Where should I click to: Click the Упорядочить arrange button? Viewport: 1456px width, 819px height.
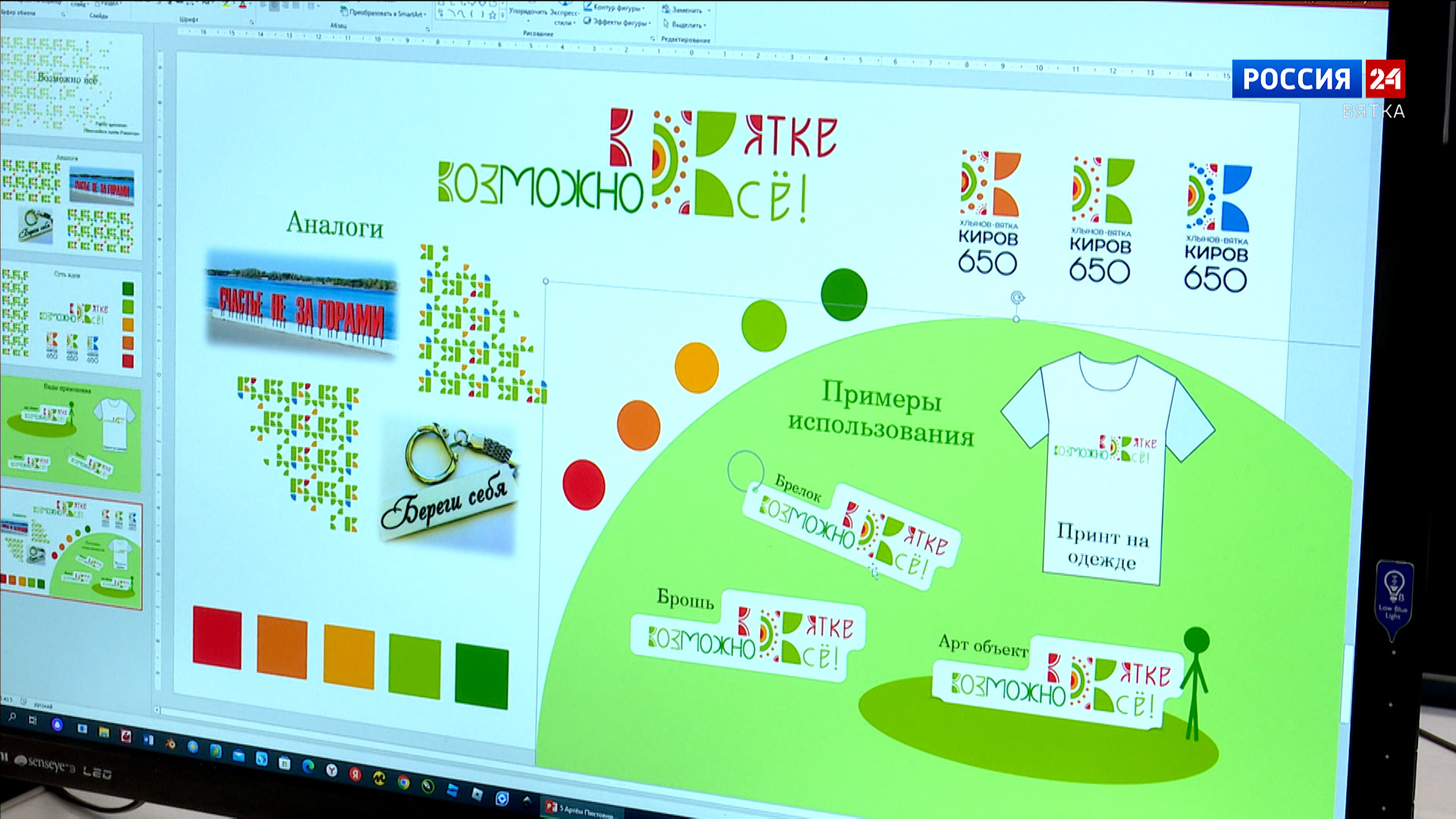529,11
